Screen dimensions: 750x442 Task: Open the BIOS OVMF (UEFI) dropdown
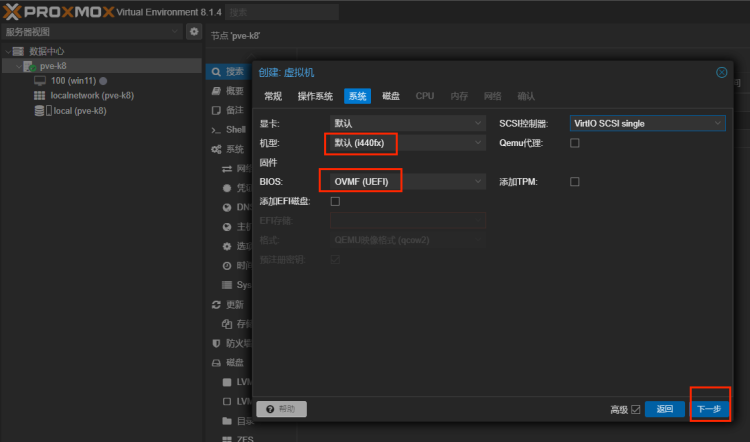408,182
